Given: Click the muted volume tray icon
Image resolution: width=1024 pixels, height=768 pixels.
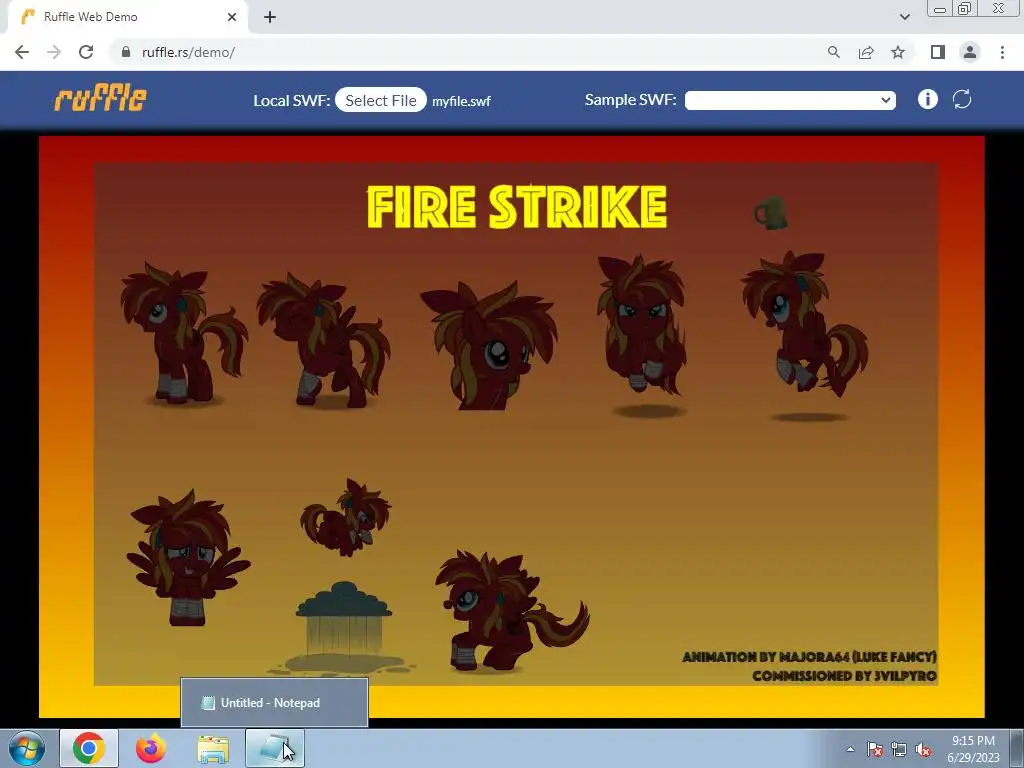Looking at the screenshot, I should coord(923,749).
